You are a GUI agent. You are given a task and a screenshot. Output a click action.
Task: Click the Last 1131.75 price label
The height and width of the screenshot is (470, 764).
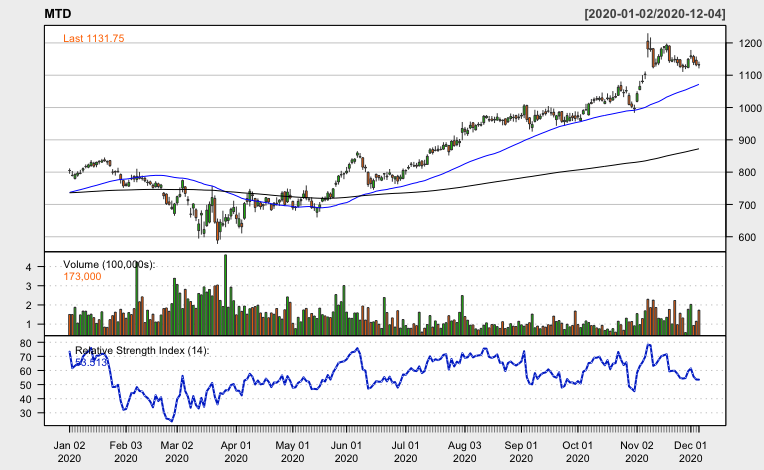(94, 38)
